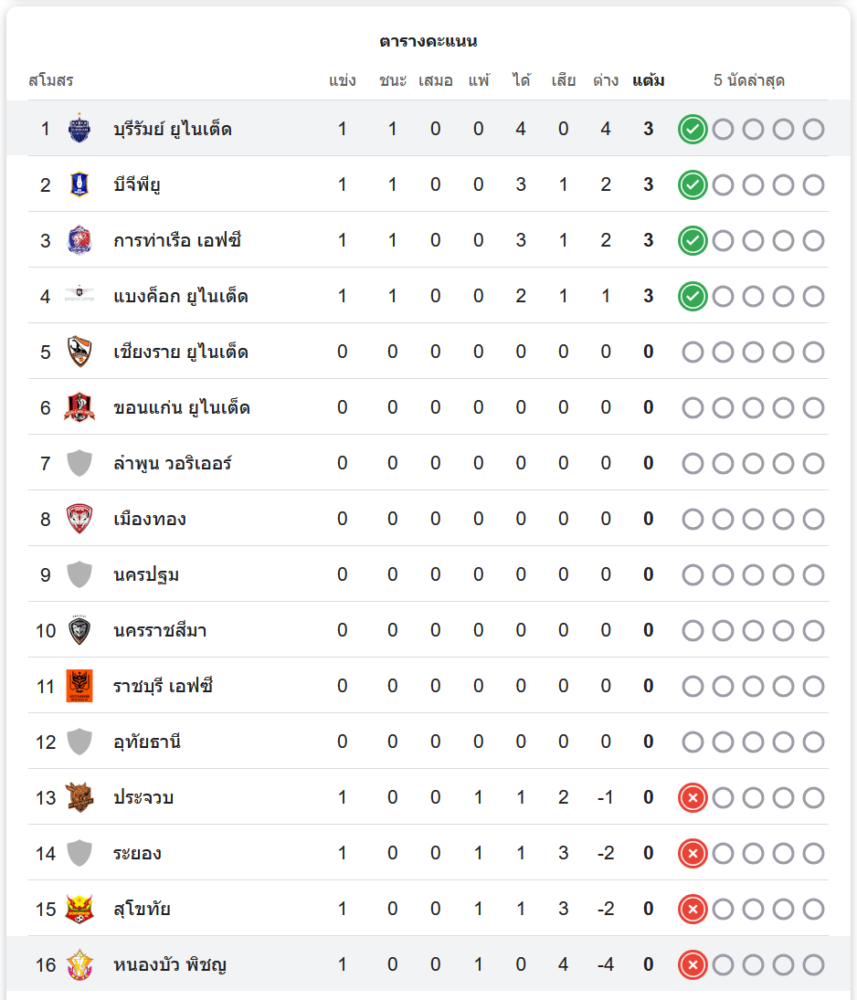Viewport: 857px width, 1000px height.
Task: Click the 5 นัดล่าสุด column header
Action: point(749,80)
